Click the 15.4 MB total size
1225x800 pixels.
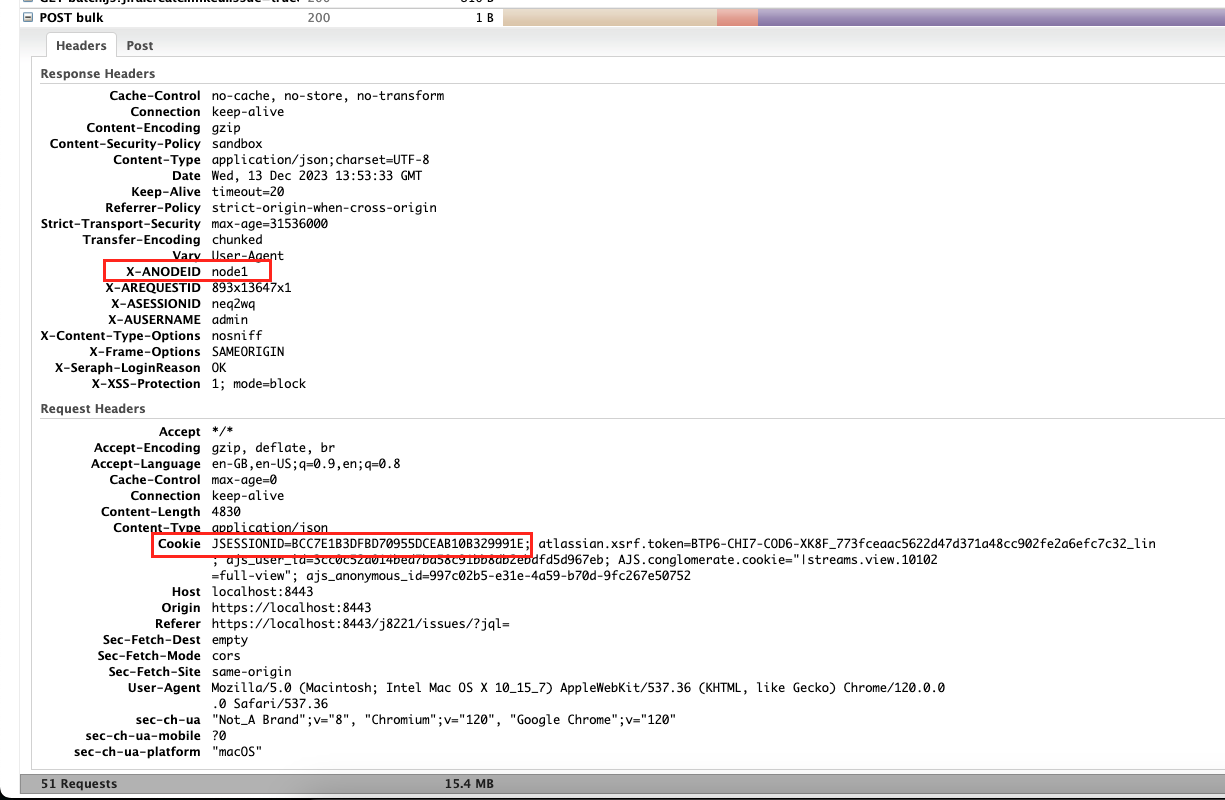point(469,784)
